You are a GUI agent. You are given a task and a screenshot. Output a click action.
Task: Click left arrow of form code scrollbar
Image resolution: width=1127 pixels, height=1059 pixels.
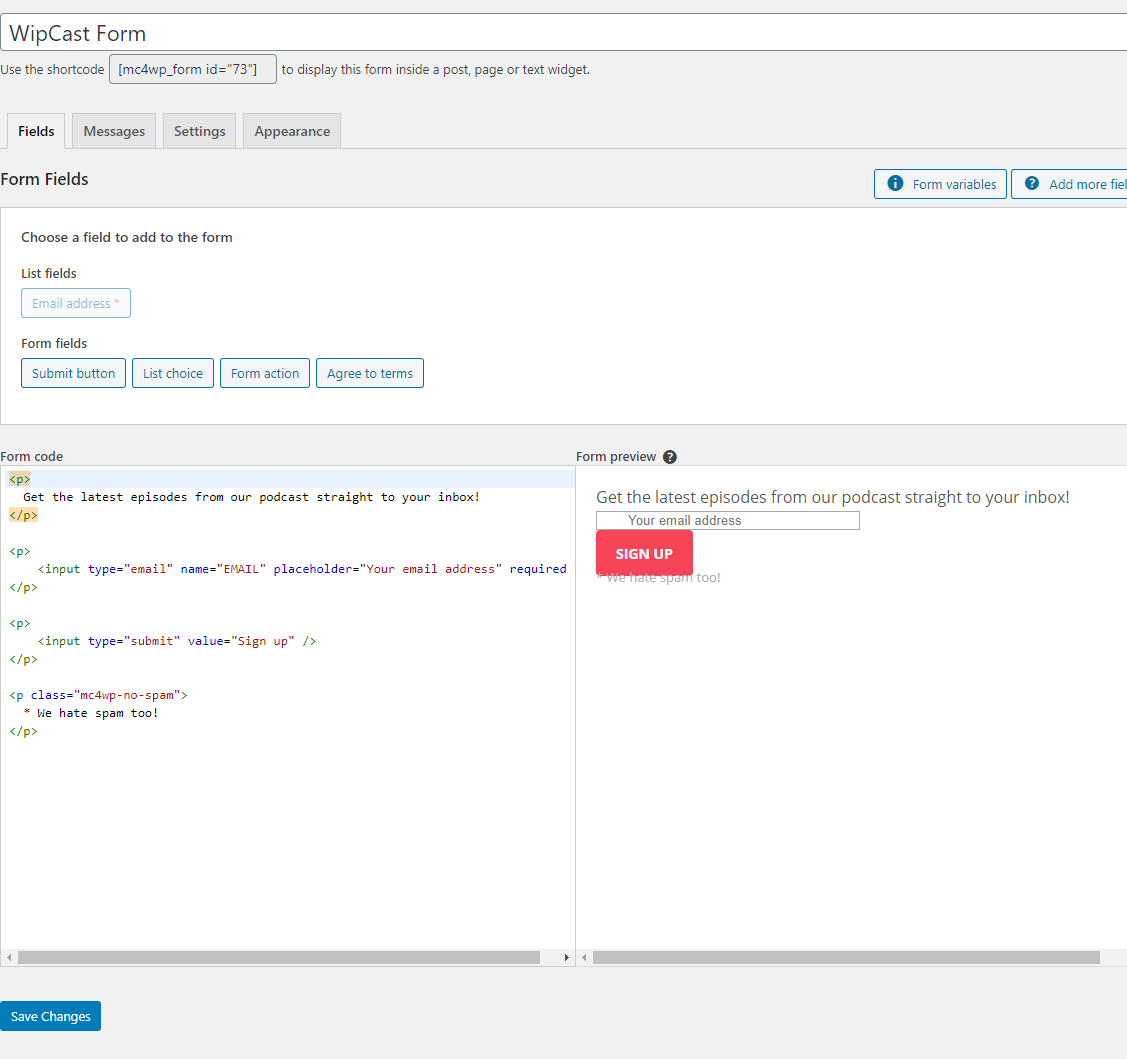9,958
